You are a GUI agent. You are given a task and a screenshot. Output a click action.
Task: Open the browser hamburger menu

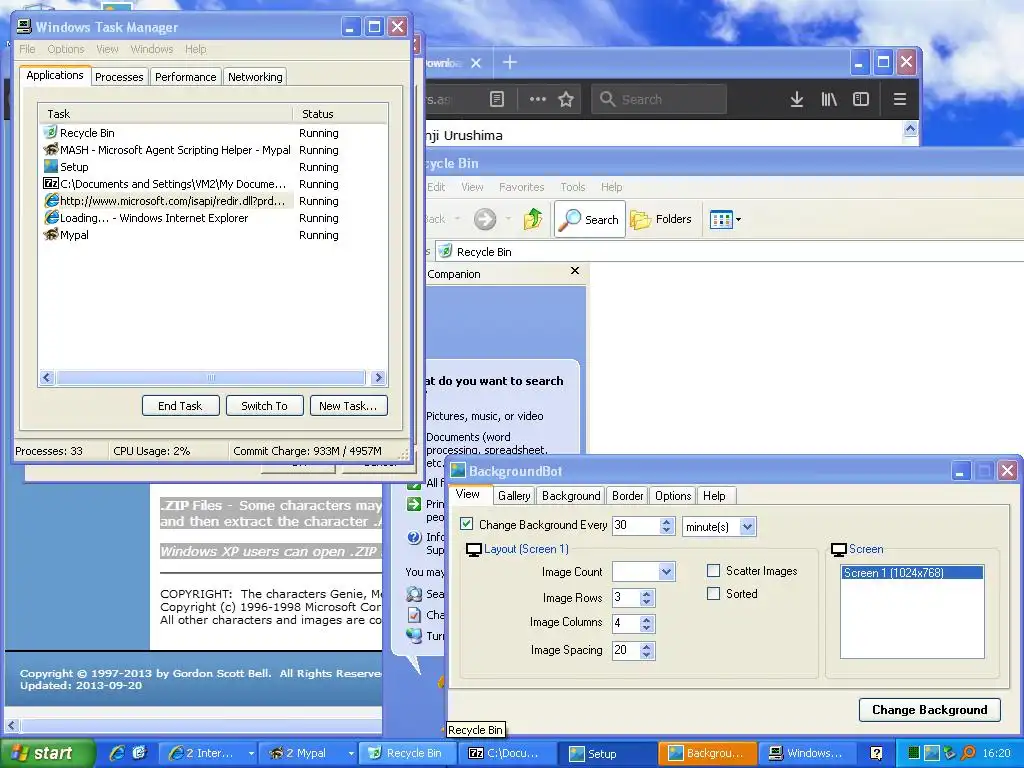point(900,99)
